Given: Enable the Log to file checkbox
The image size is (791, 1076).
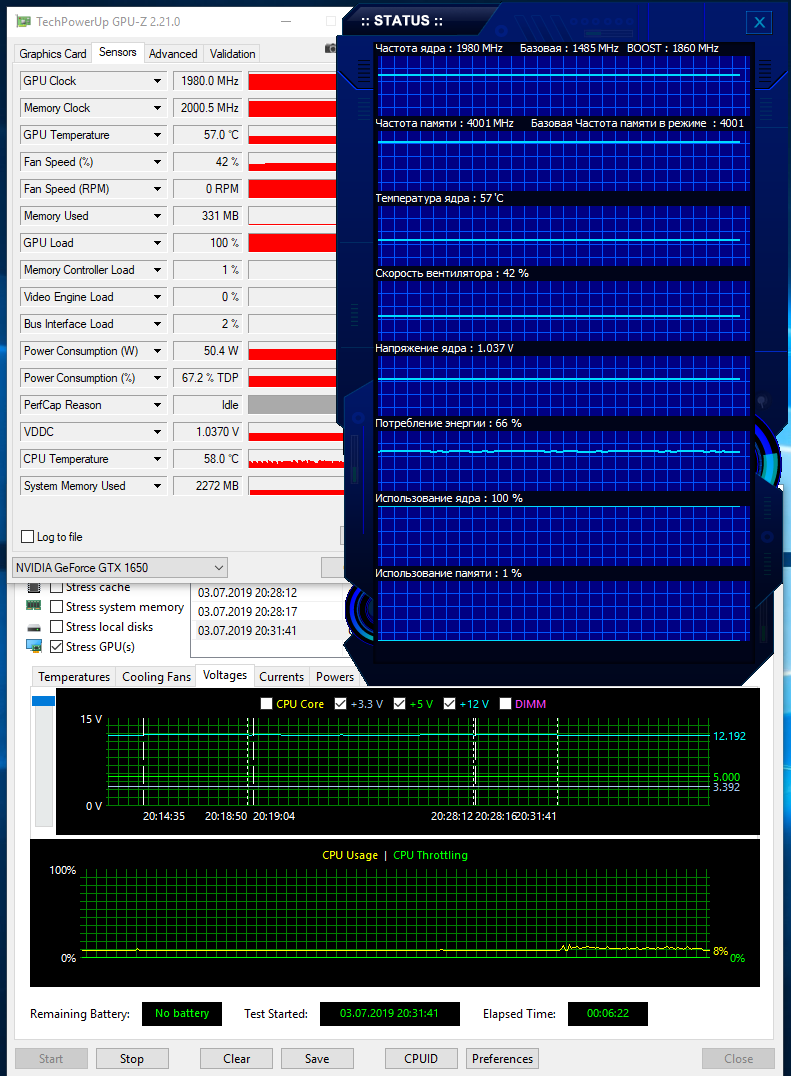Looking at the screenshot, I should pos(28,537).
